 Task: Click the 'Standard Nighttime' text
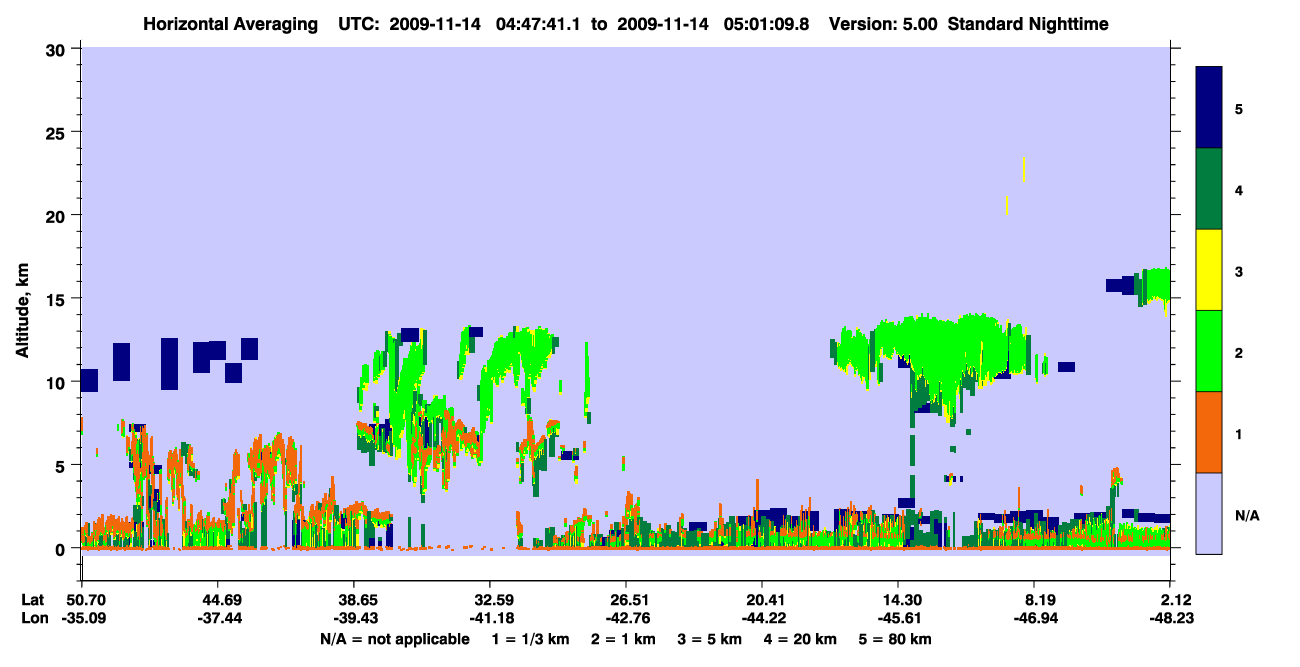[x=1028, y=23]
